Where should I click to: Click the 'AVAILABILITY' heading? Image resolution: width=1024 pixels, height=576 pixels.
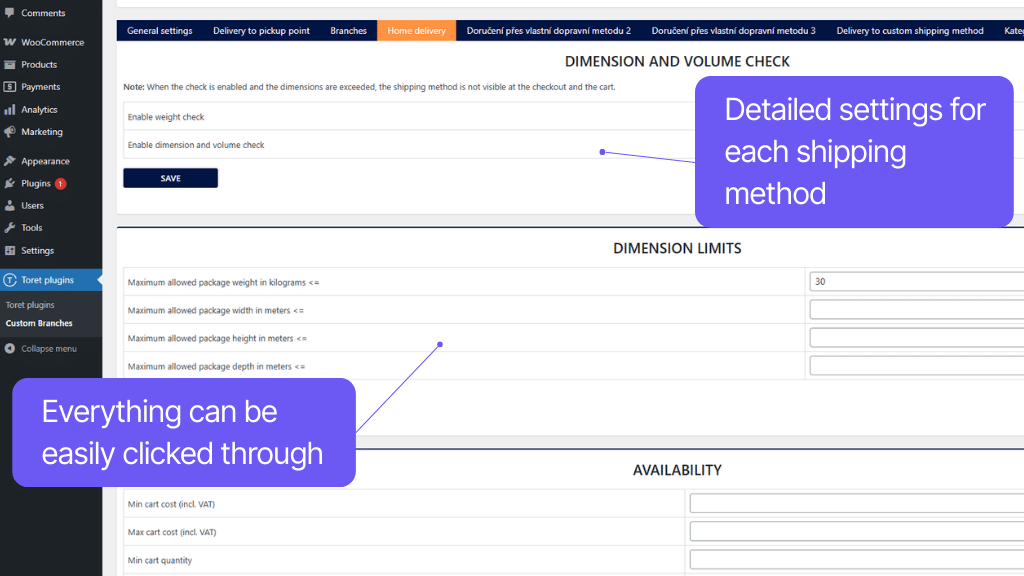(x=677, y=470)
